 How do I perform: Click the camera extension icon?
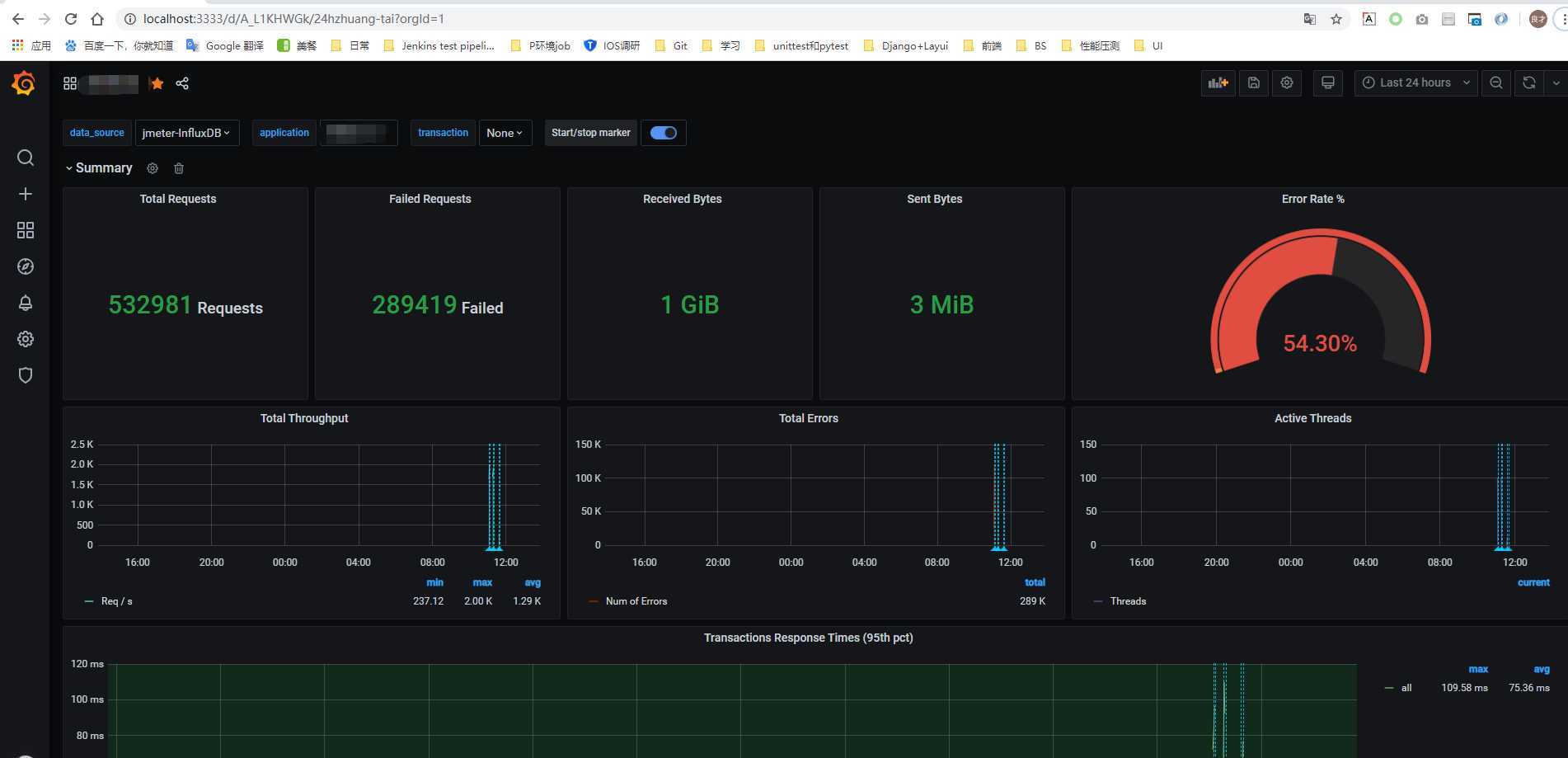click(x=1422, y=19)
